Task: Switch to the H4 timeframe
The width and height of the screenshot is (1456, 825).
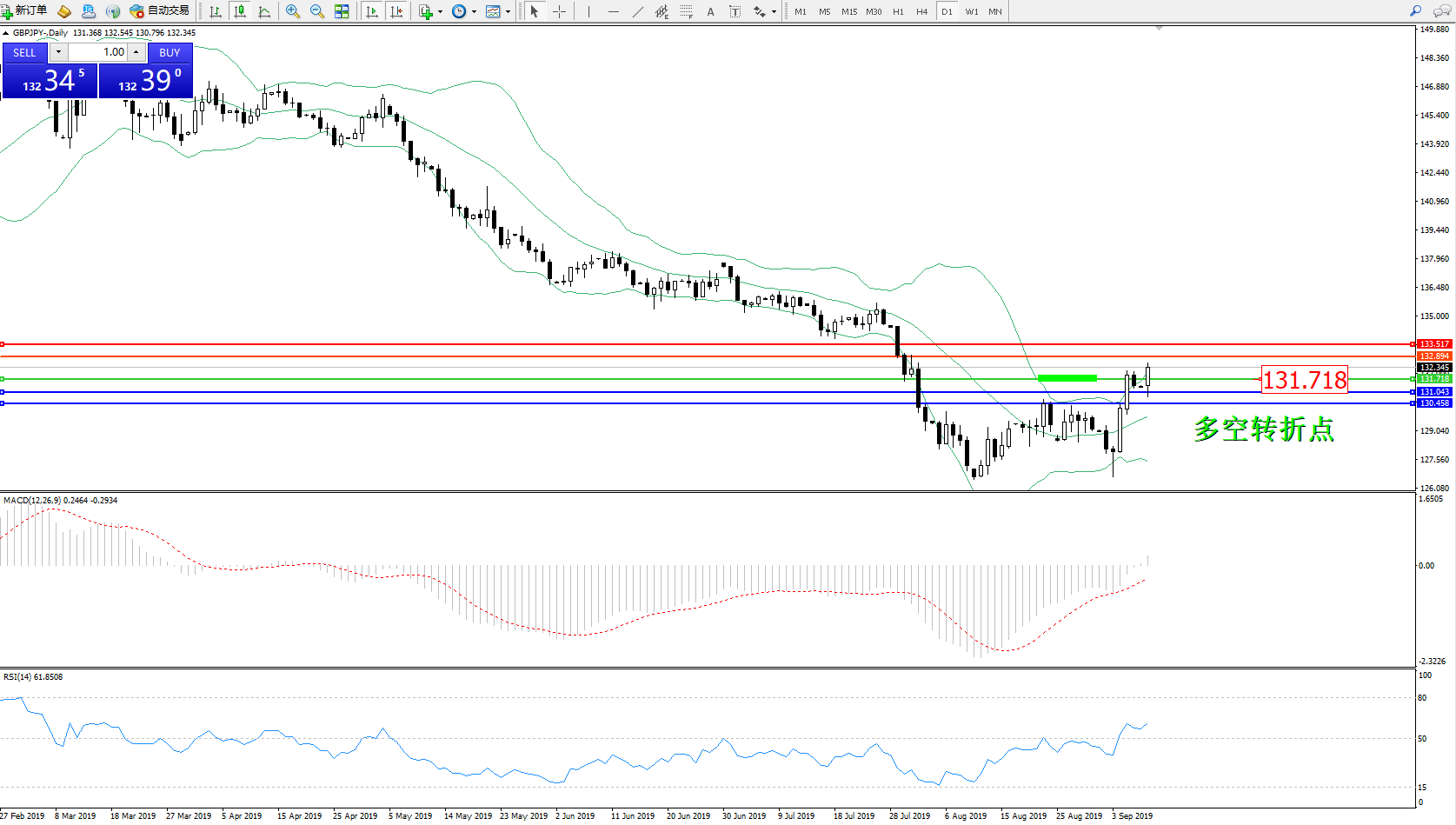Action: [921, 12]
